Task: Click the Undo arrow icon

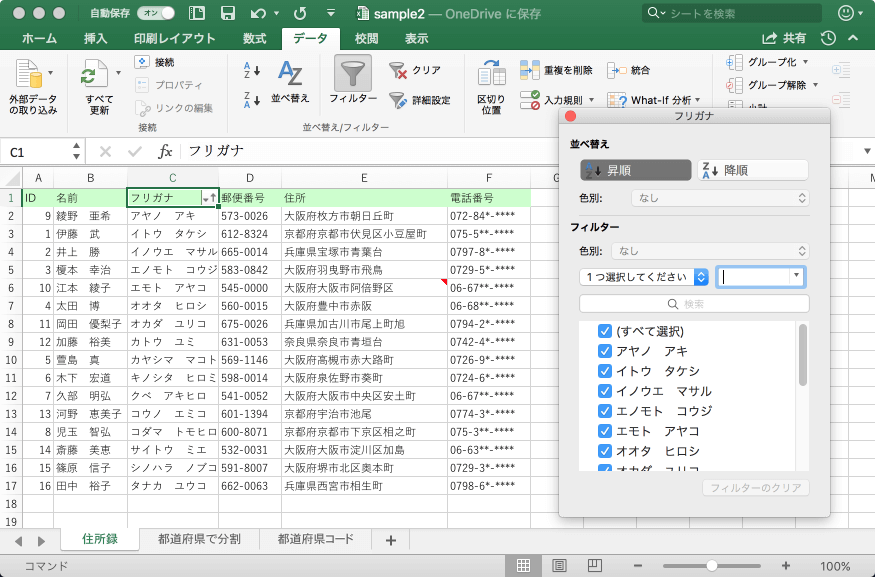Action: (x=258, y=13)
